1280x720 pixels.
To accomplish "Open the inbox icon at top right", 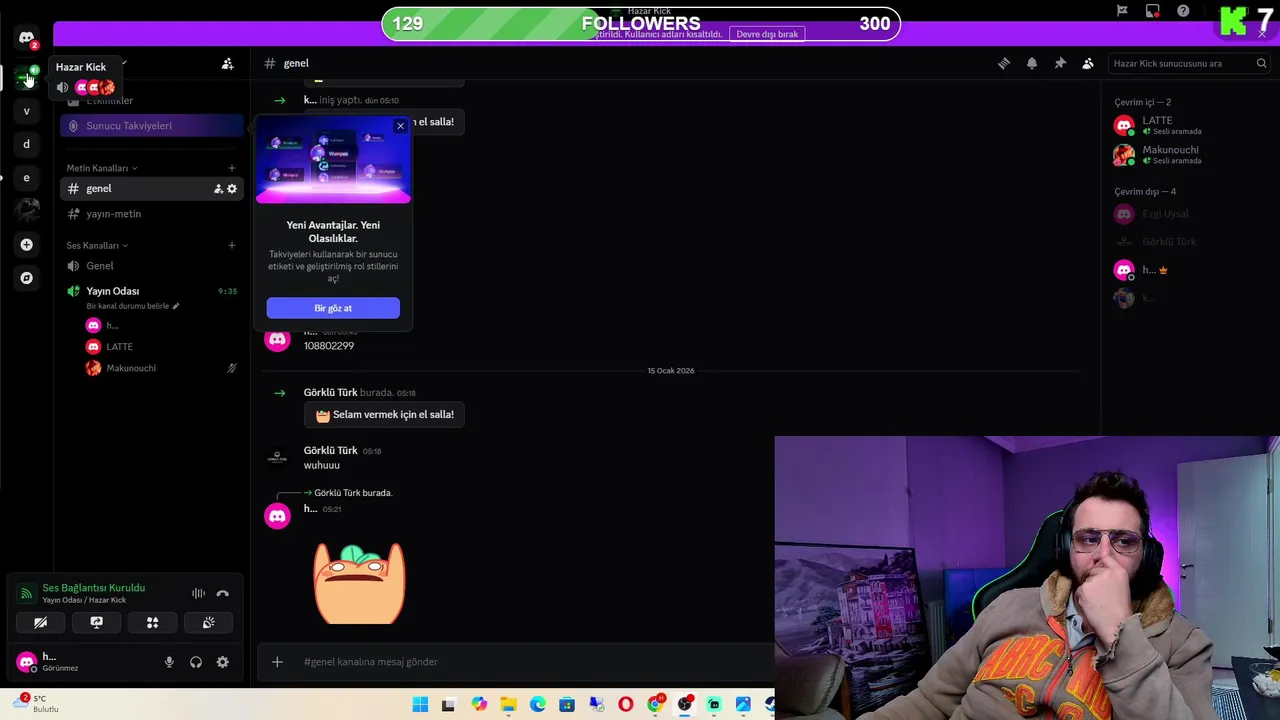I will point(1153,11).
